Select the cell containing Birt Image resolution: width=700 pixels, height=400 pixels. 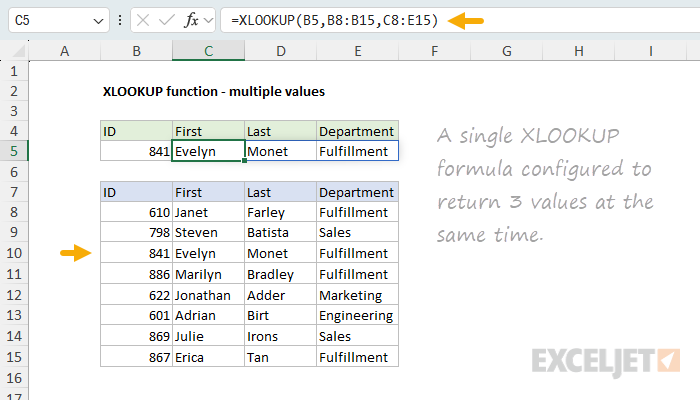point(281,315)
